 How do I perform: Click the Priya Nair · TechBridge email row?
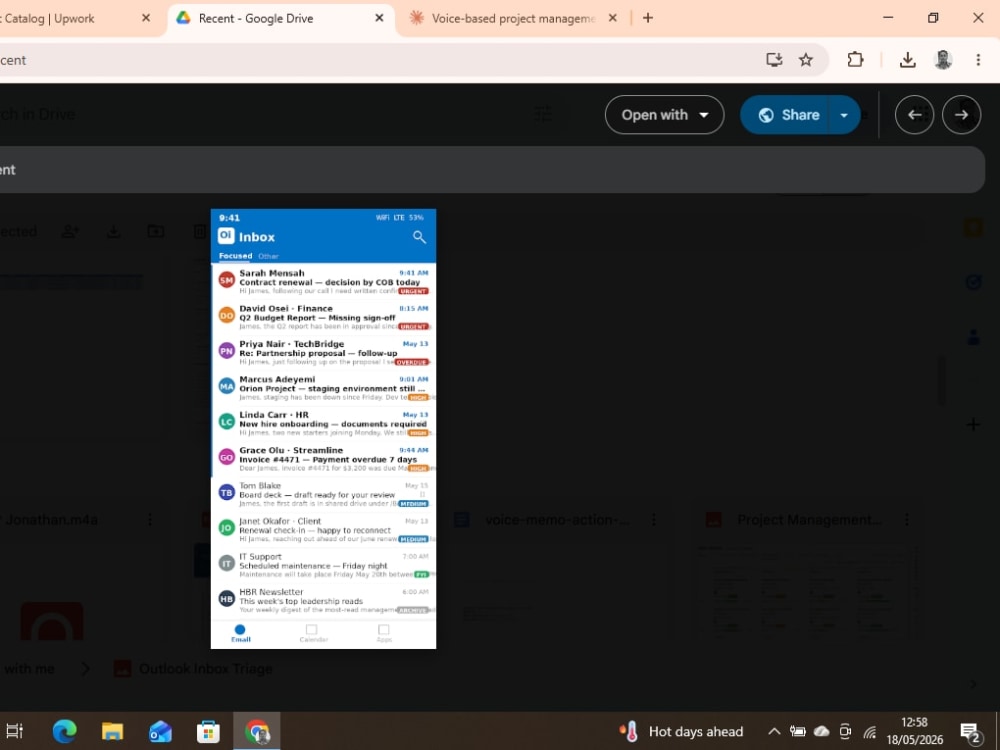323,352
